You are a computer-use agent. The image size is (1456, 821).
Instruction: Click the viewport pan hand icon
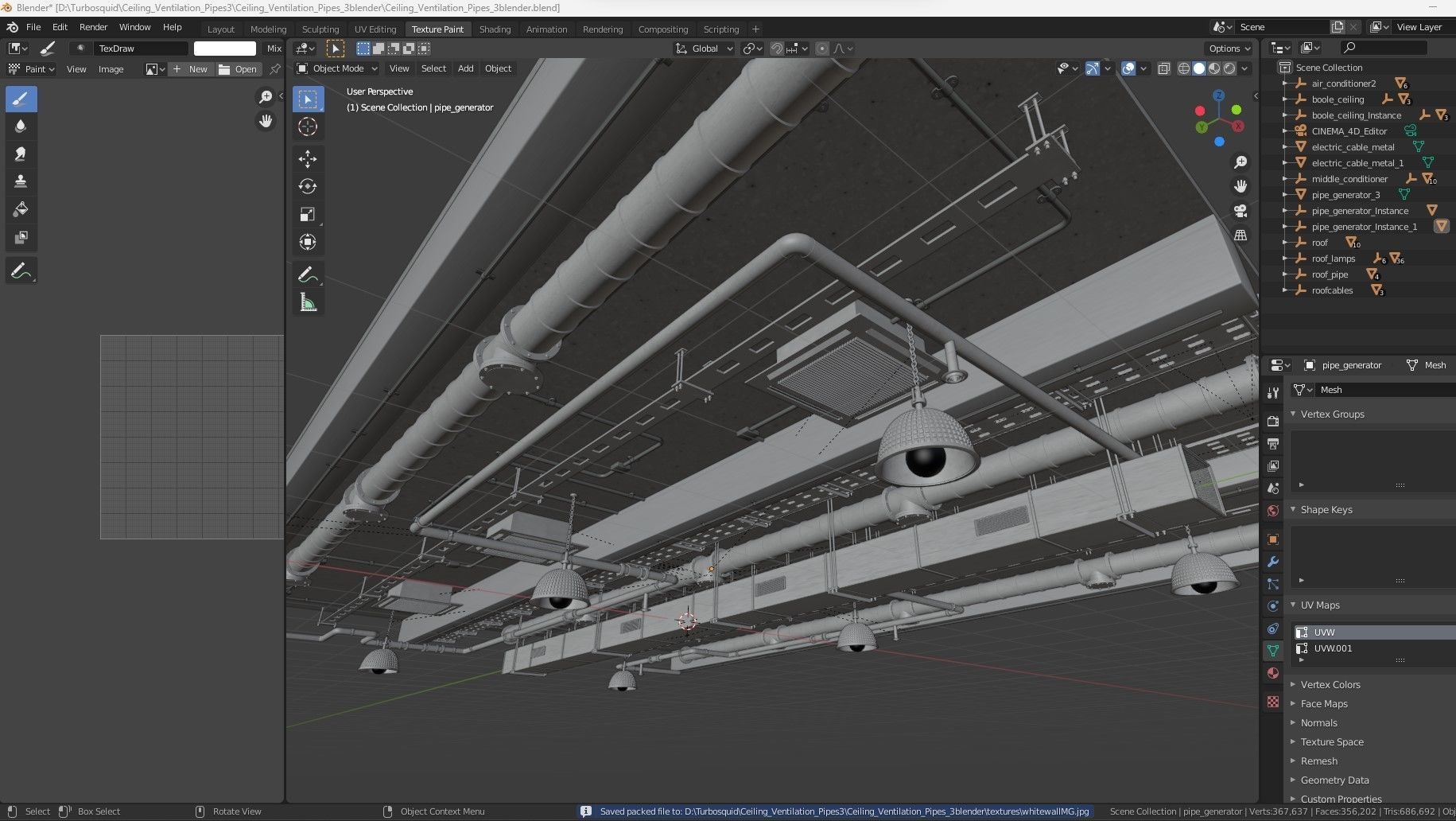1241,186
